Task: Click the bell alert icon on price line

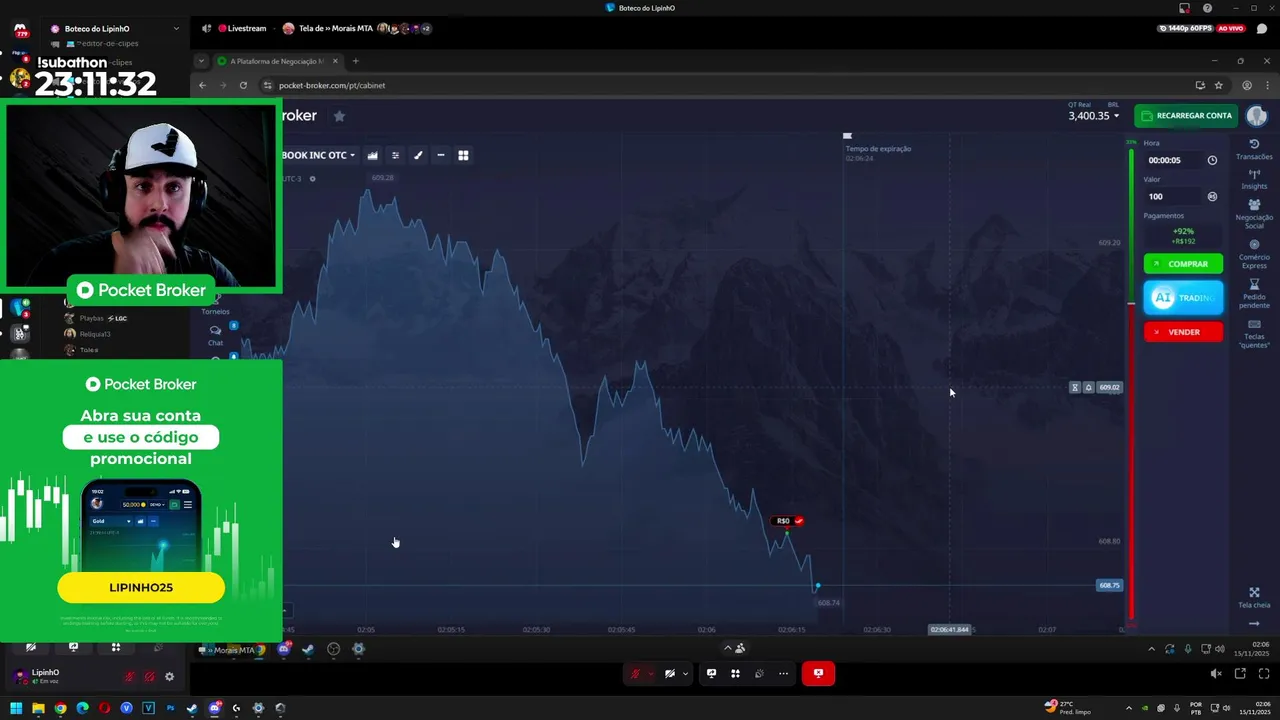Action: 1088,387
